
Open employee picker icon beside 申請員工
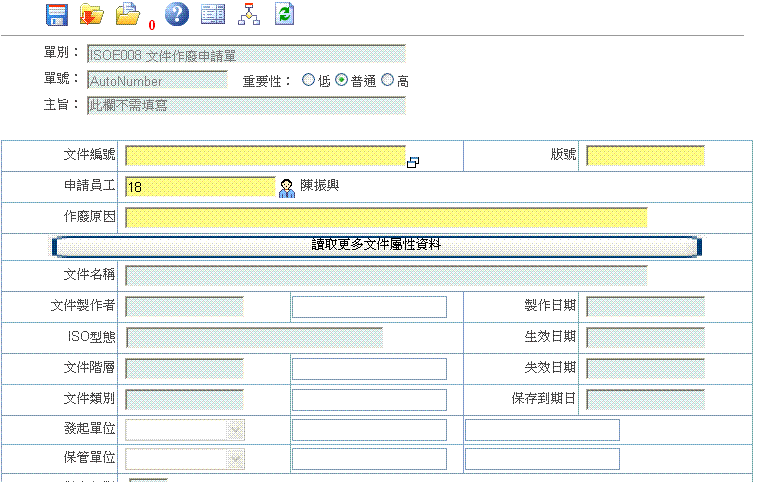click(287, 187)
